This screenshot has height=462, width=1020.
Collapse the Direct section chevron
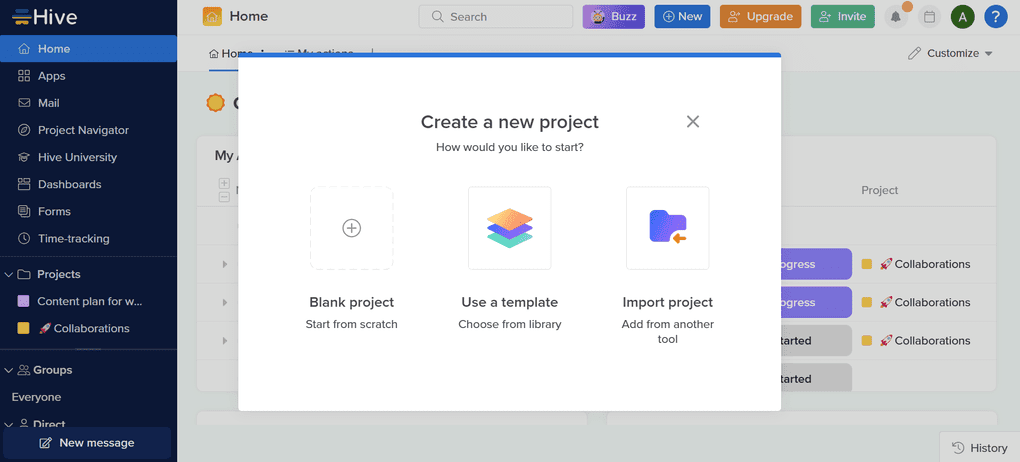point(8,424)
